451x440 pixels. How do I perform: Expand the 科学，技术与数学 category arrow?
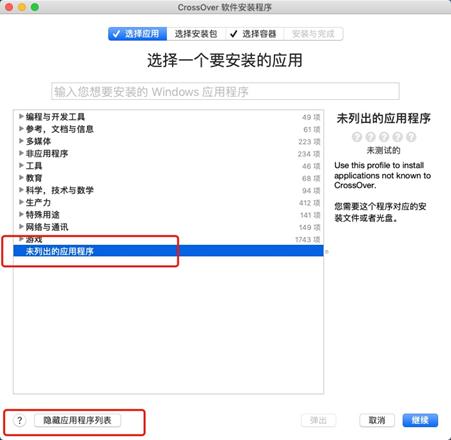click(21, 190)
